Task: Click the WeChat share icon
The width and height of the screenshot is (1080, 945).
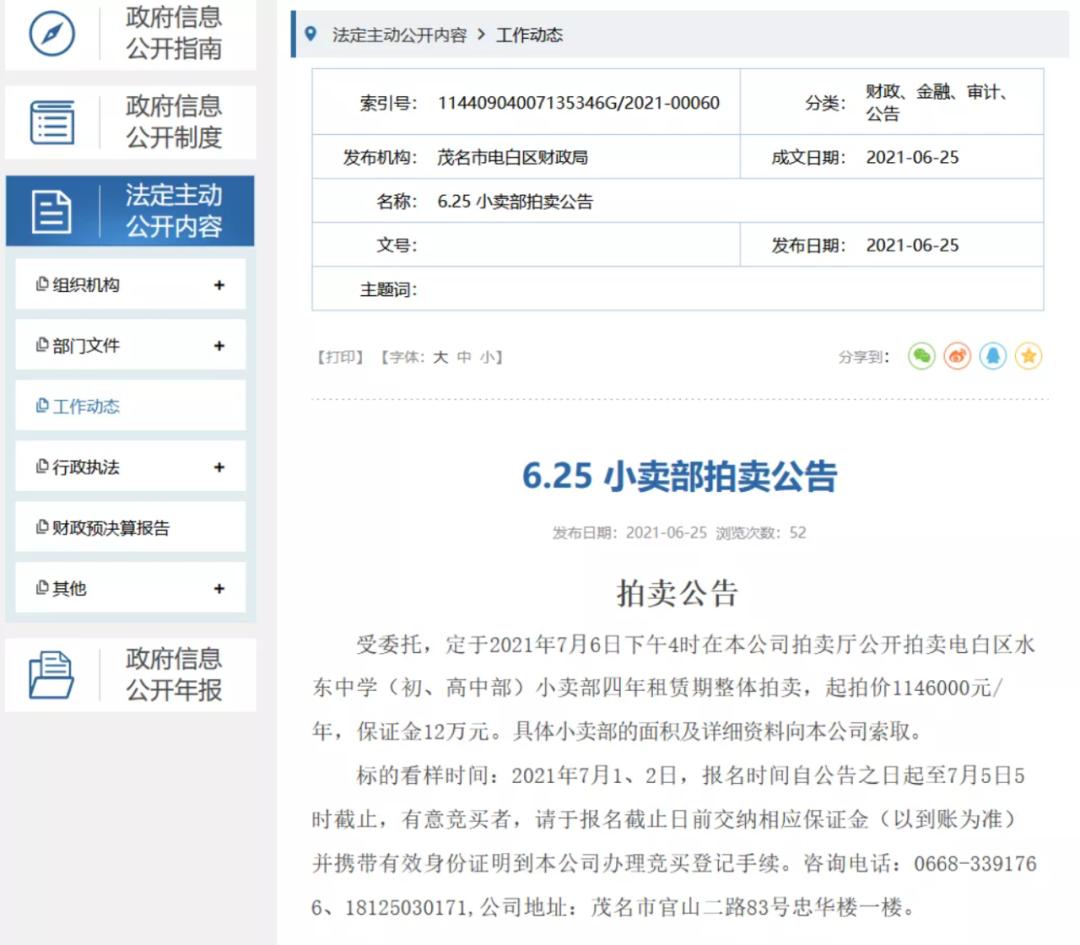Action: (x=921, y=356)
